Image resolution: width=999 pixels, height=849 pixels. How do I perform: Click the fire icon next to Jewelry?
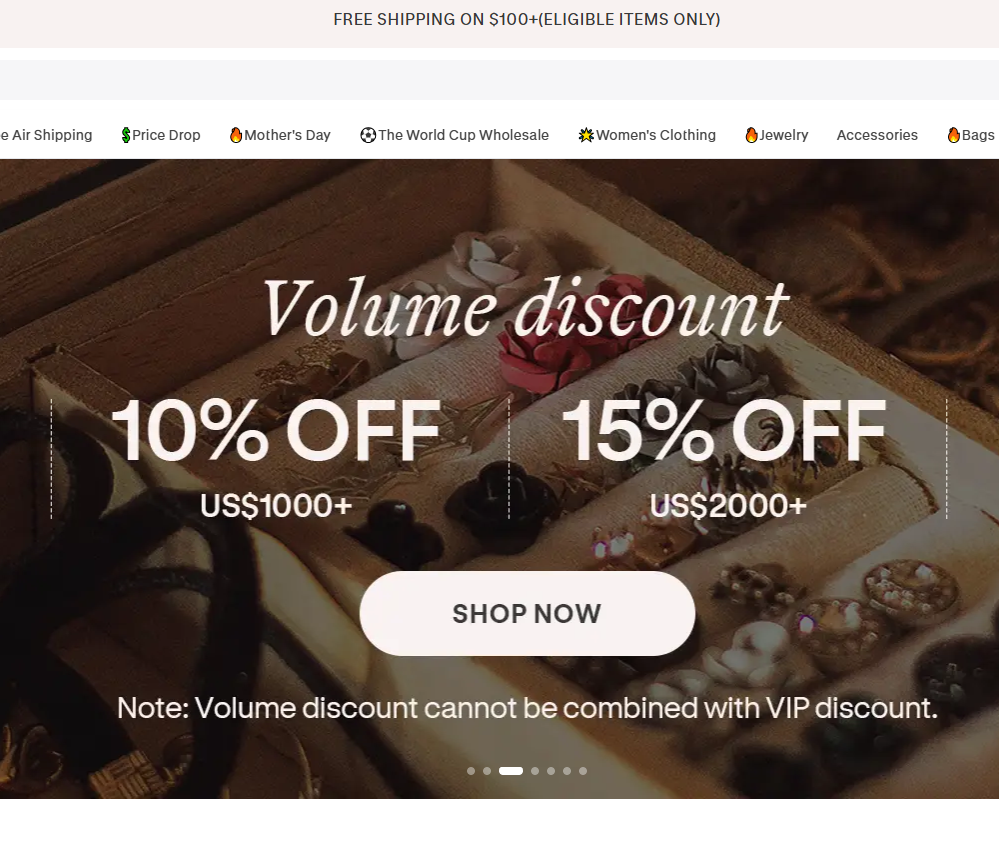(751, 135)
